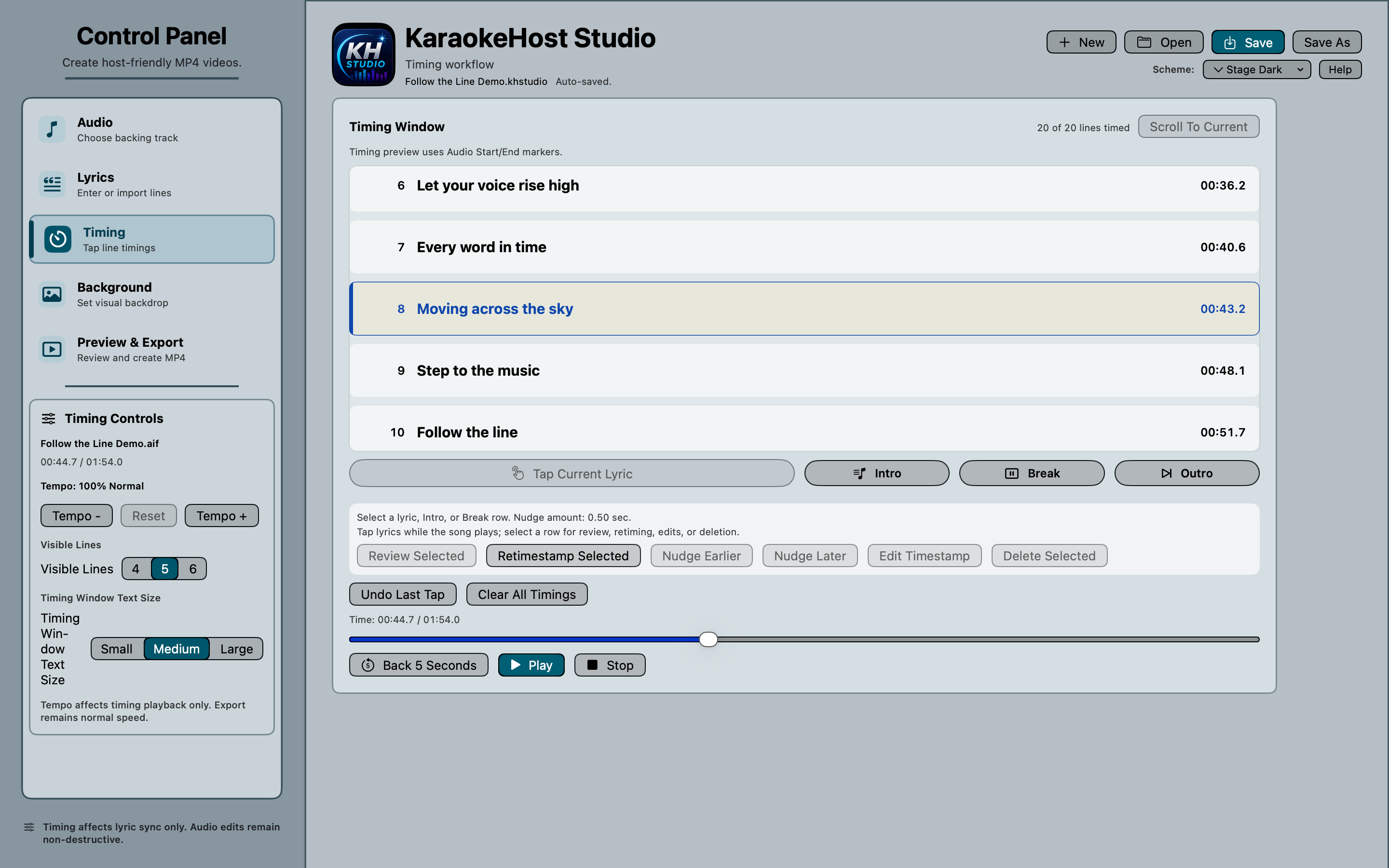Click Review Selected
1389x868 pixels.
tap(416, 556)
